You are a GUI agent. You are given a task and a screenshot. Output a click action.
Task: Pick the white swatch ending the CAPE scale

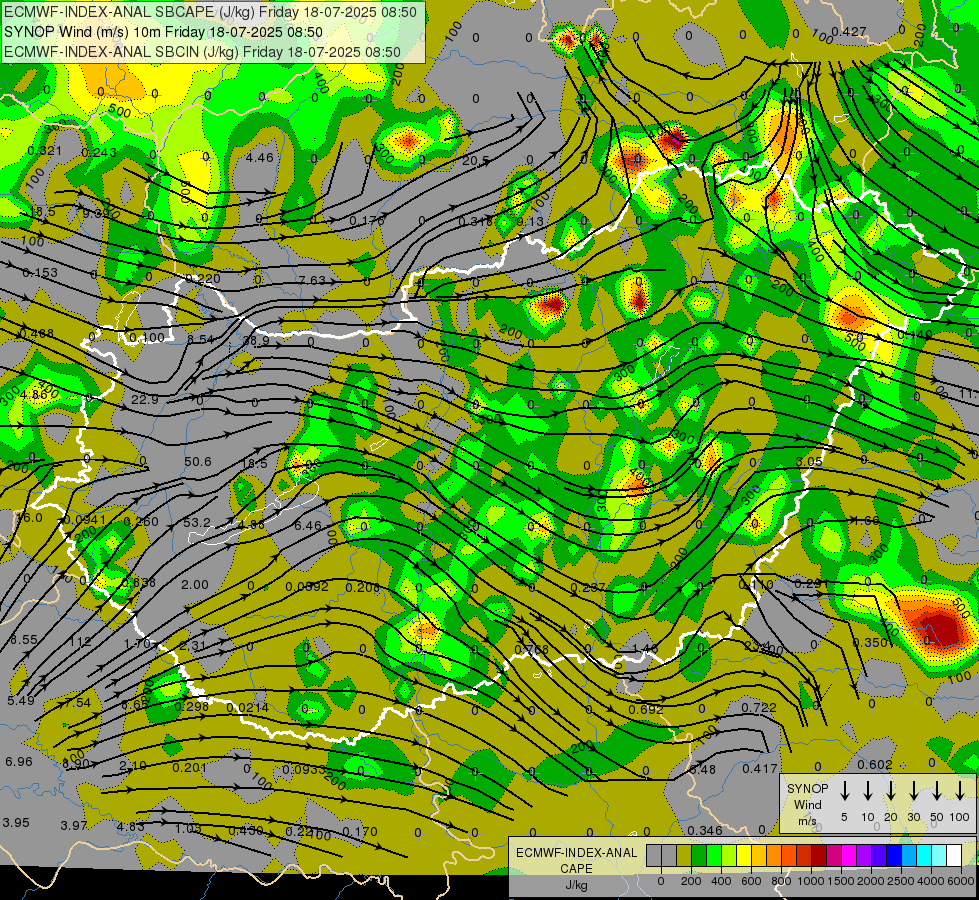tap(954, 856)
